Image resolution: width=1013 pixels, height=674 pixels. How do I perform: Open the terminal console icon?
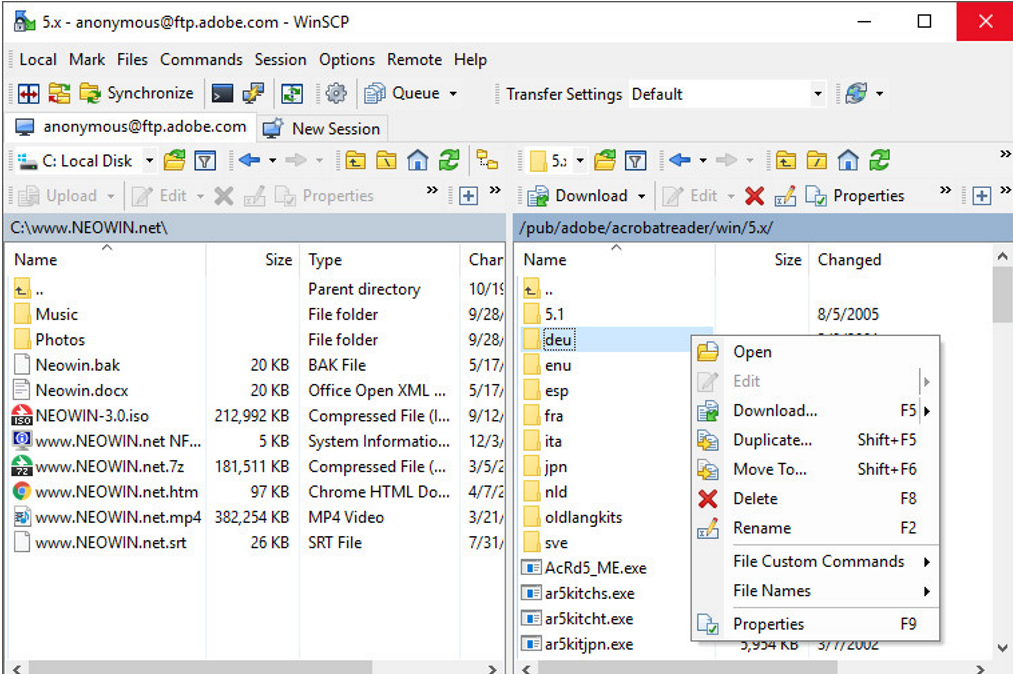click(222, 94)
